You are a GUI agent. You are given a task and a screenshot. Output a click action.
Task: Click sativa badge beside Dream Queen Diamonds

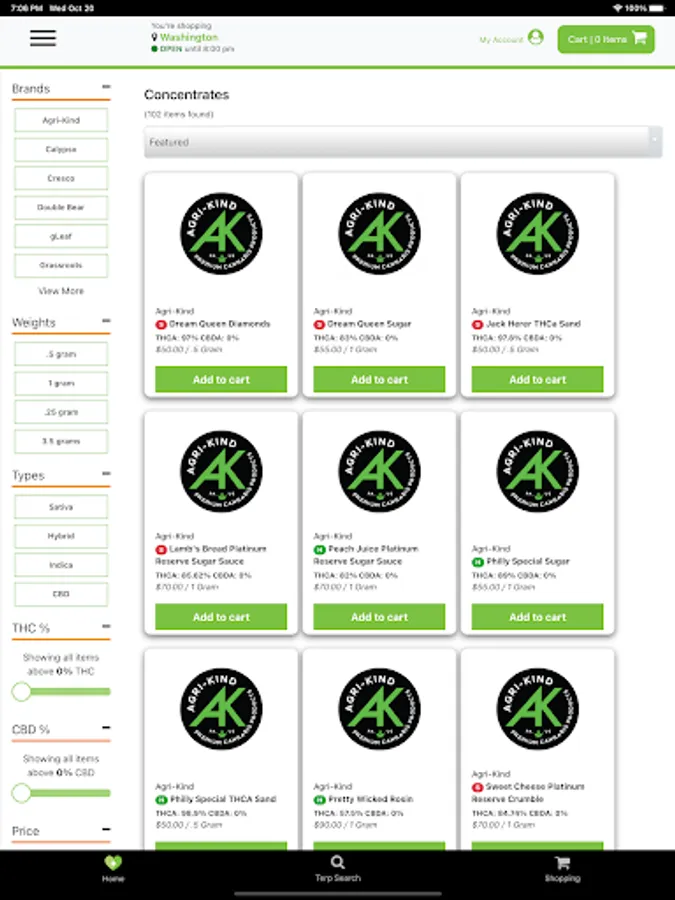[161, 324]
